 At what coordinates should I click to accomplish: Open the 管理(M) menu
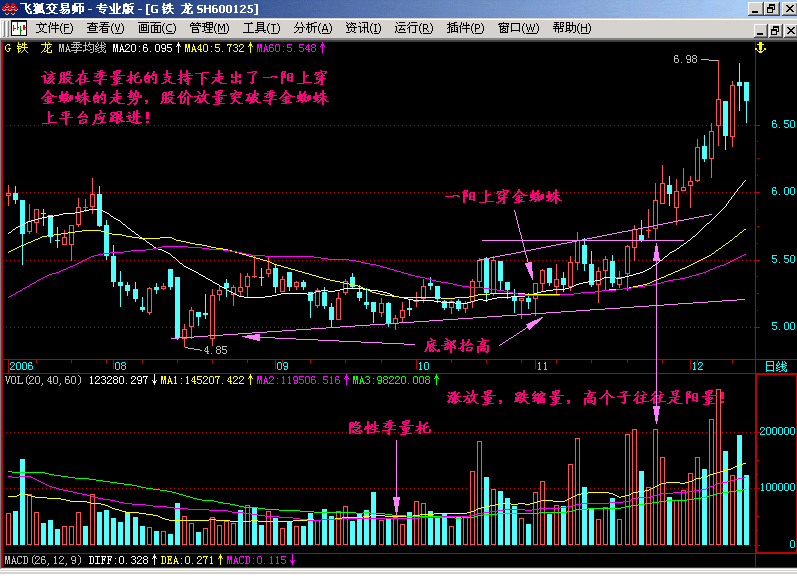[x=209, y=28]
